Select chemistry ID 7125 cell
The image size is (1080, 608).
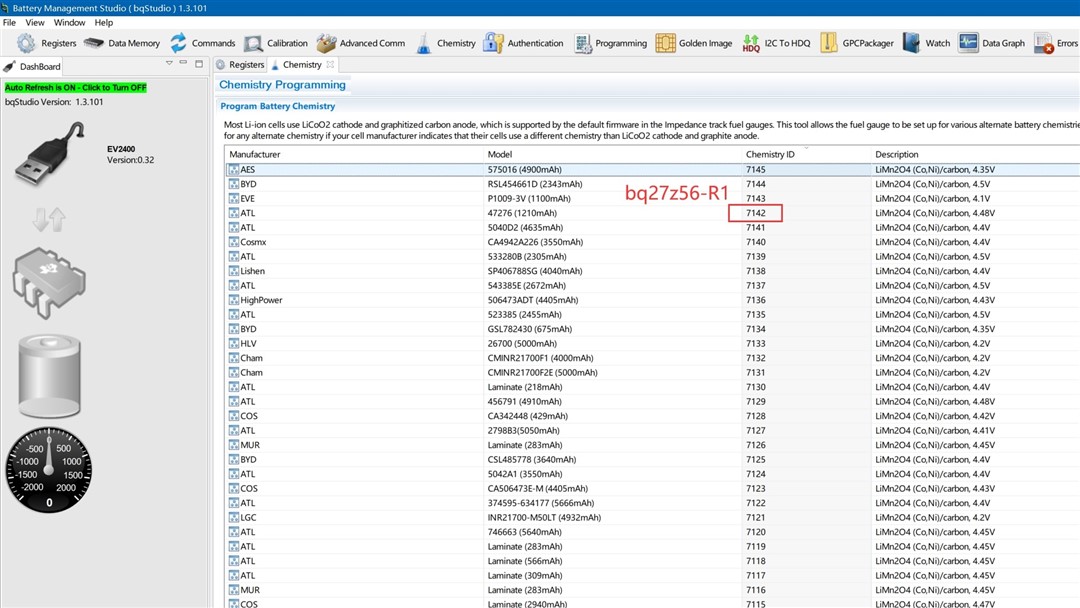click(756, 459)
